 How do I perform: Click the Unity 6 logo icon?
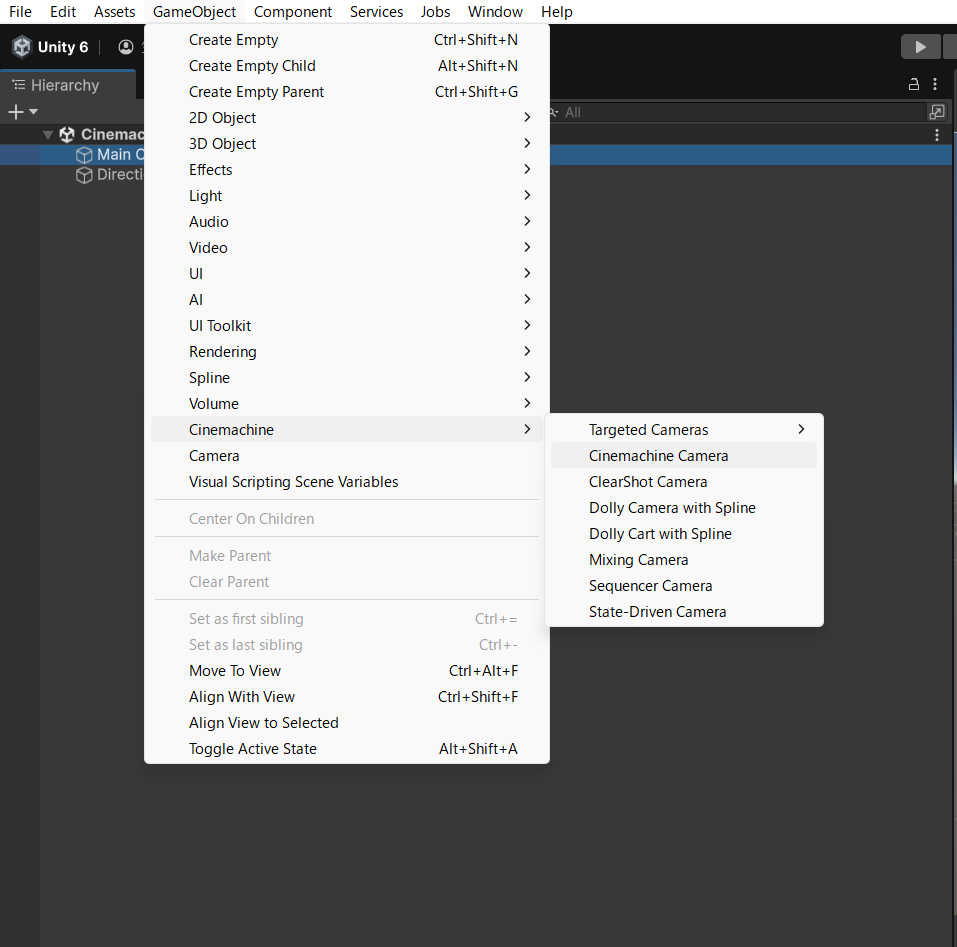coord(22,47)
